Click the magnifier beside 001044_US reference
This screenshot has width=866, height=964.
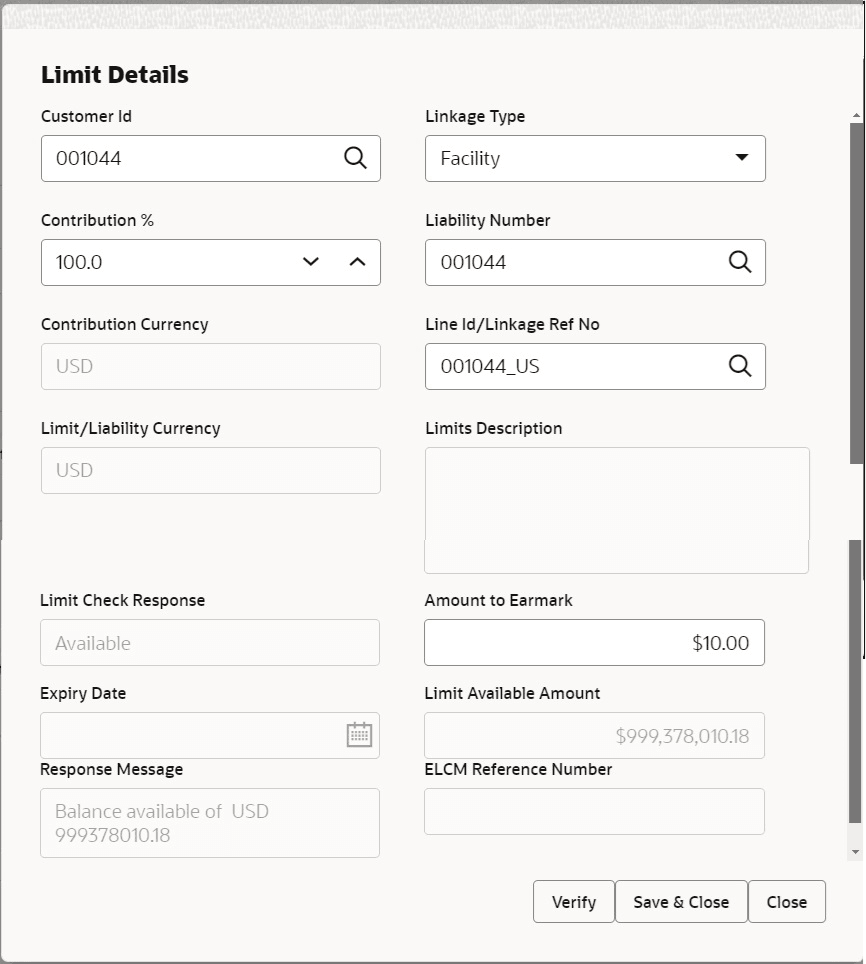coord(740,366)
